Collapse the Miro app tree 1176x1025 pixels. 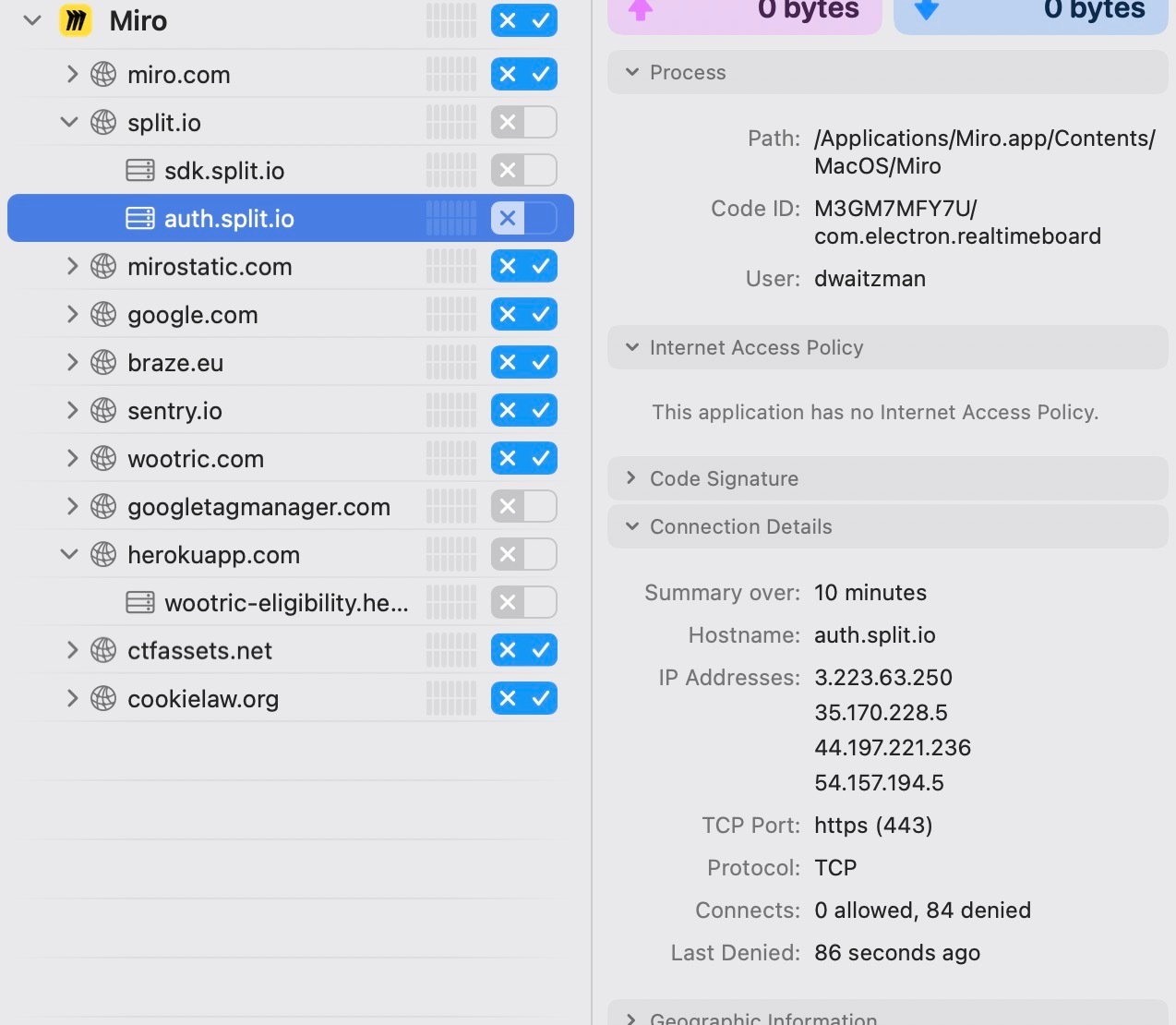[x=32, y=20]
